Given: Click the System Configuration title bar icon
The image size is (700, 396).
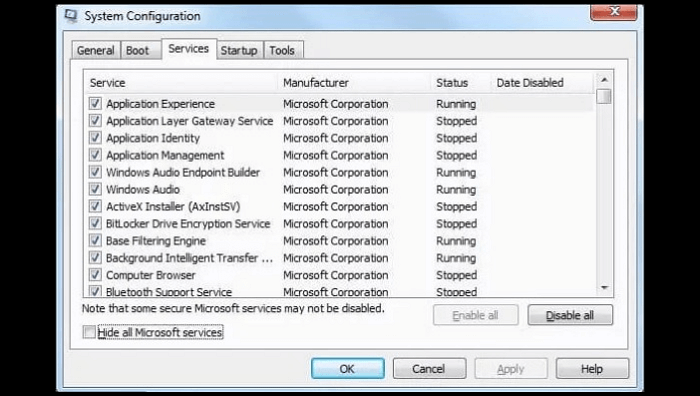Looking at the screenshot, I should (x=71, y=16).
